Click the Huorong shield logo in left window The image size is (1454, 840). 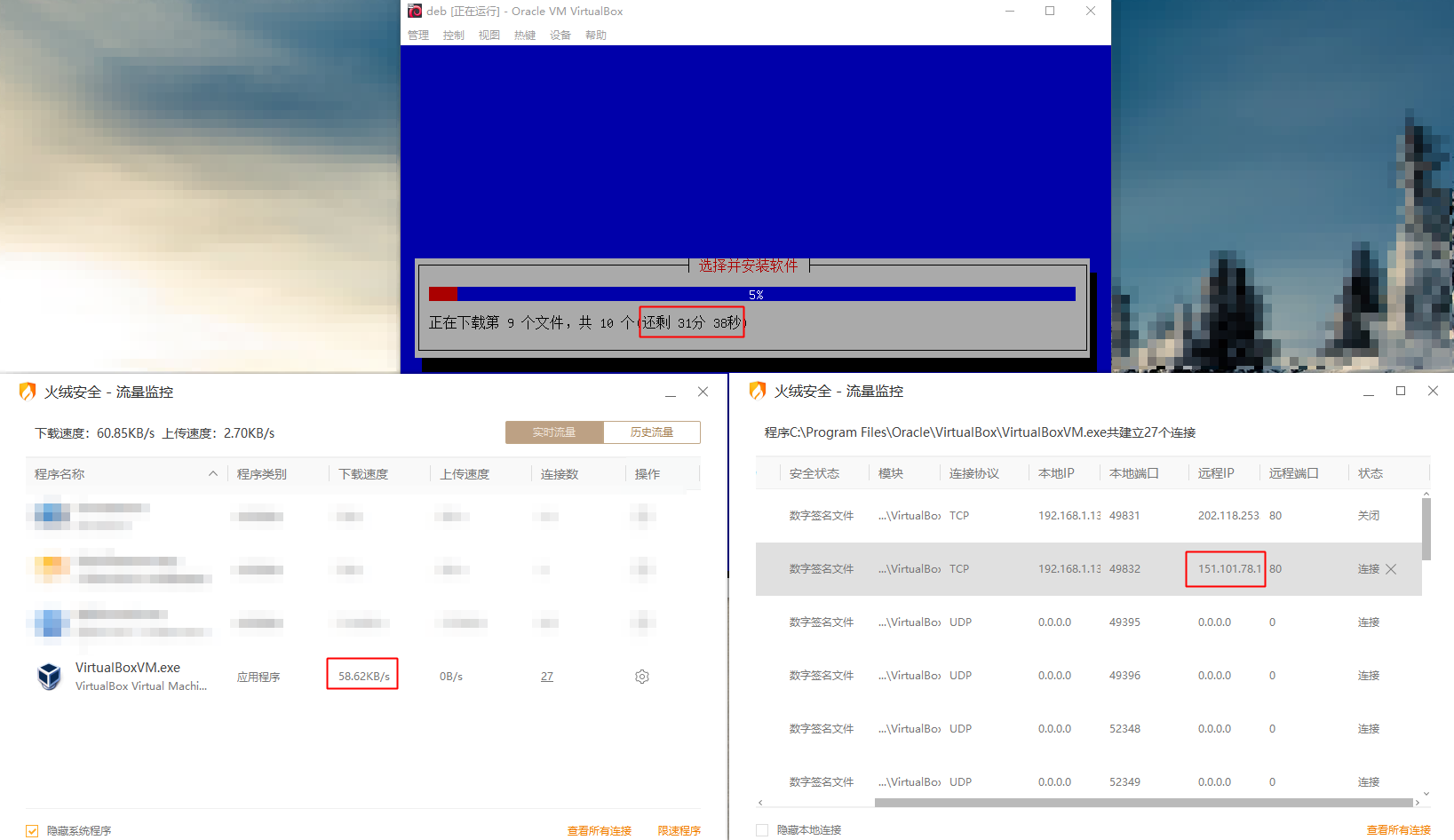28,392
